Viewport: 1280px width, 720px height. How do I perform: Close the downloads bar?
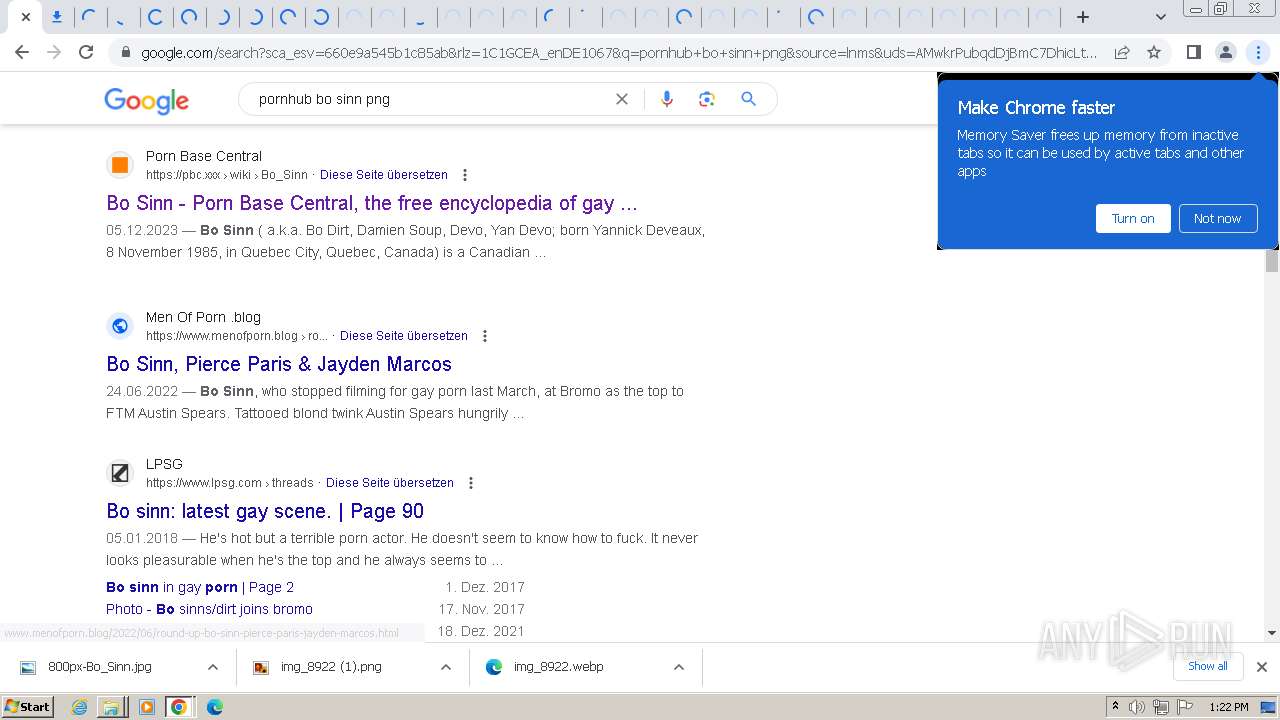click(x=1261, y=667)
